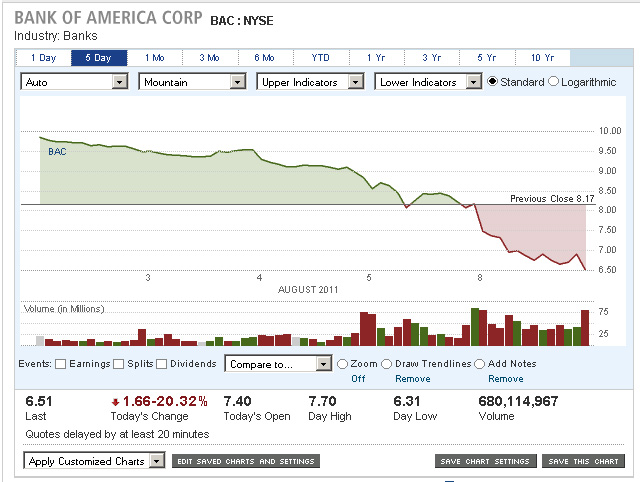Click the Previous Close 8.17 label

coord(552,199)
